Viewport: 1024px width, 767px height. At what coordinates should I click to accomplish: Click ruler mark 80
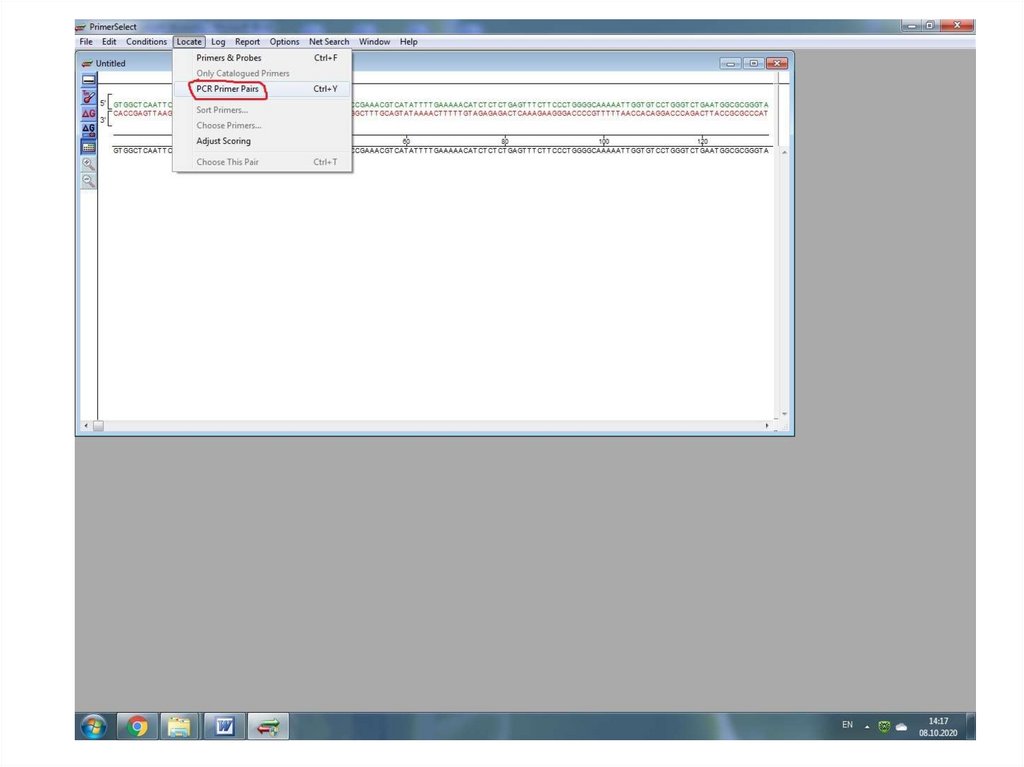505,141
